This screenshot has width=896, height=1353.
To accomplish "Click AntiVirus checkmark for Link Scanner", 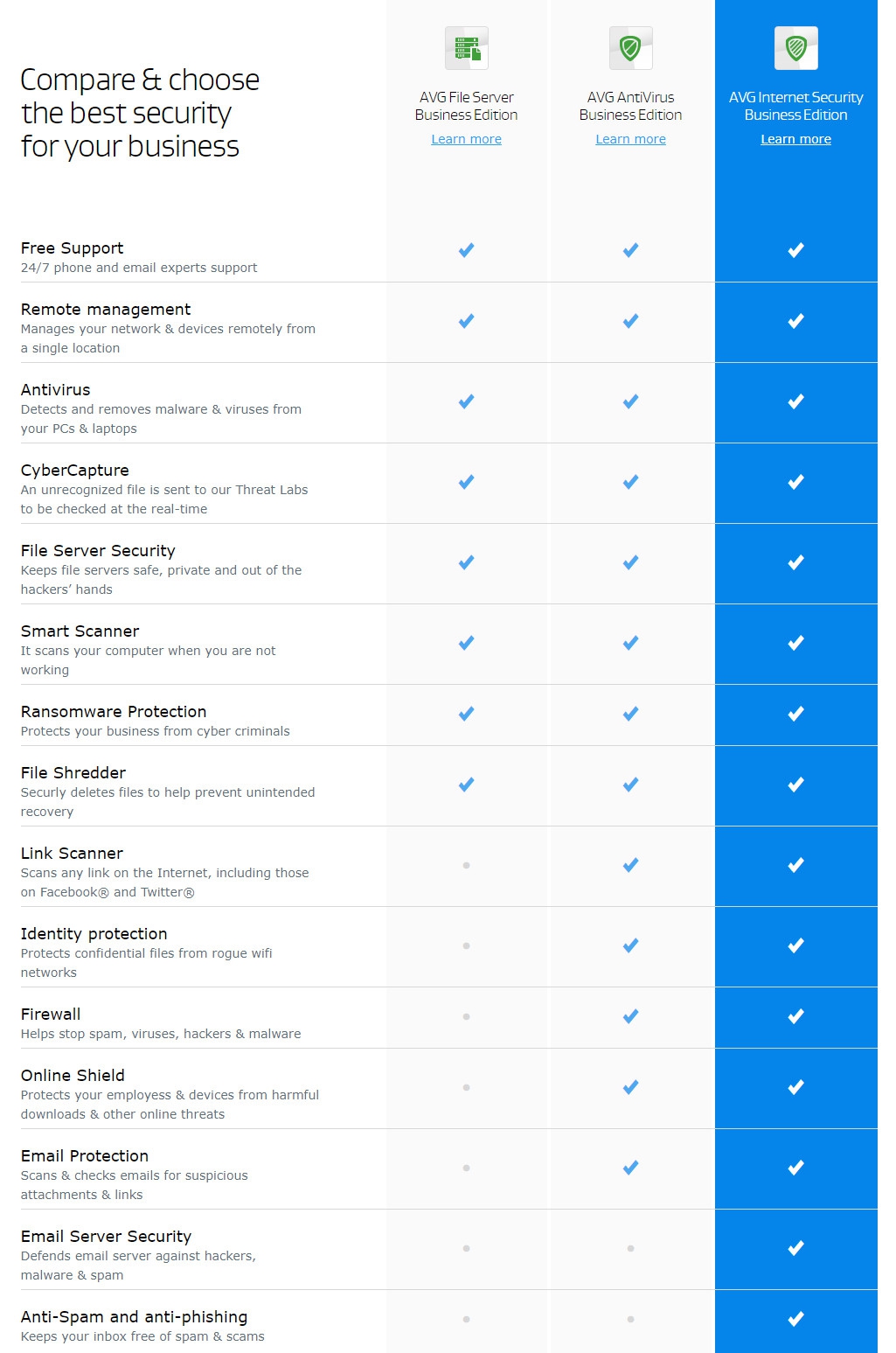I will (x=630, y=865).
